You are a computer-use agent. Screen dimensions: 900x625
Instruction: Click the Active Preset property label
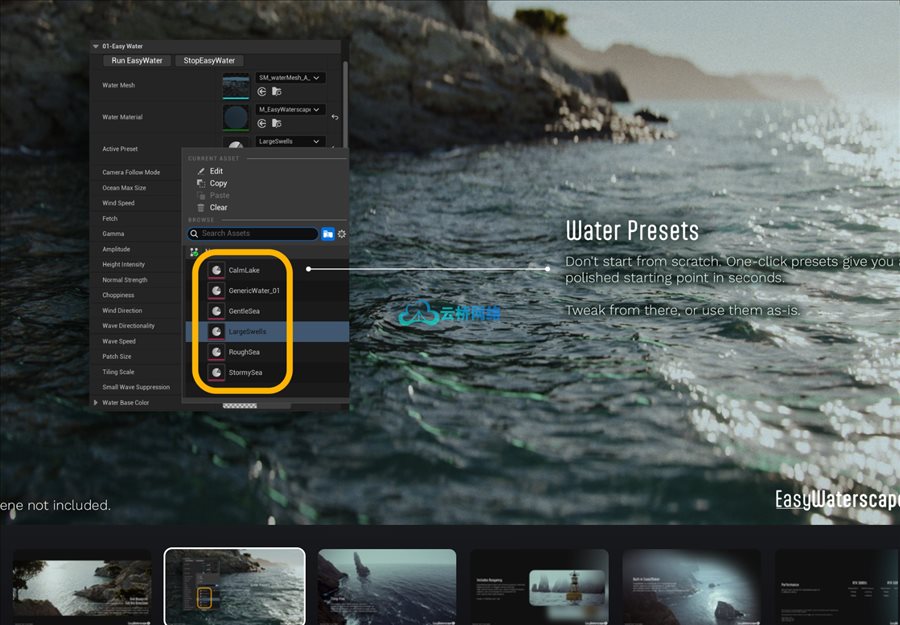pos(120,149)
